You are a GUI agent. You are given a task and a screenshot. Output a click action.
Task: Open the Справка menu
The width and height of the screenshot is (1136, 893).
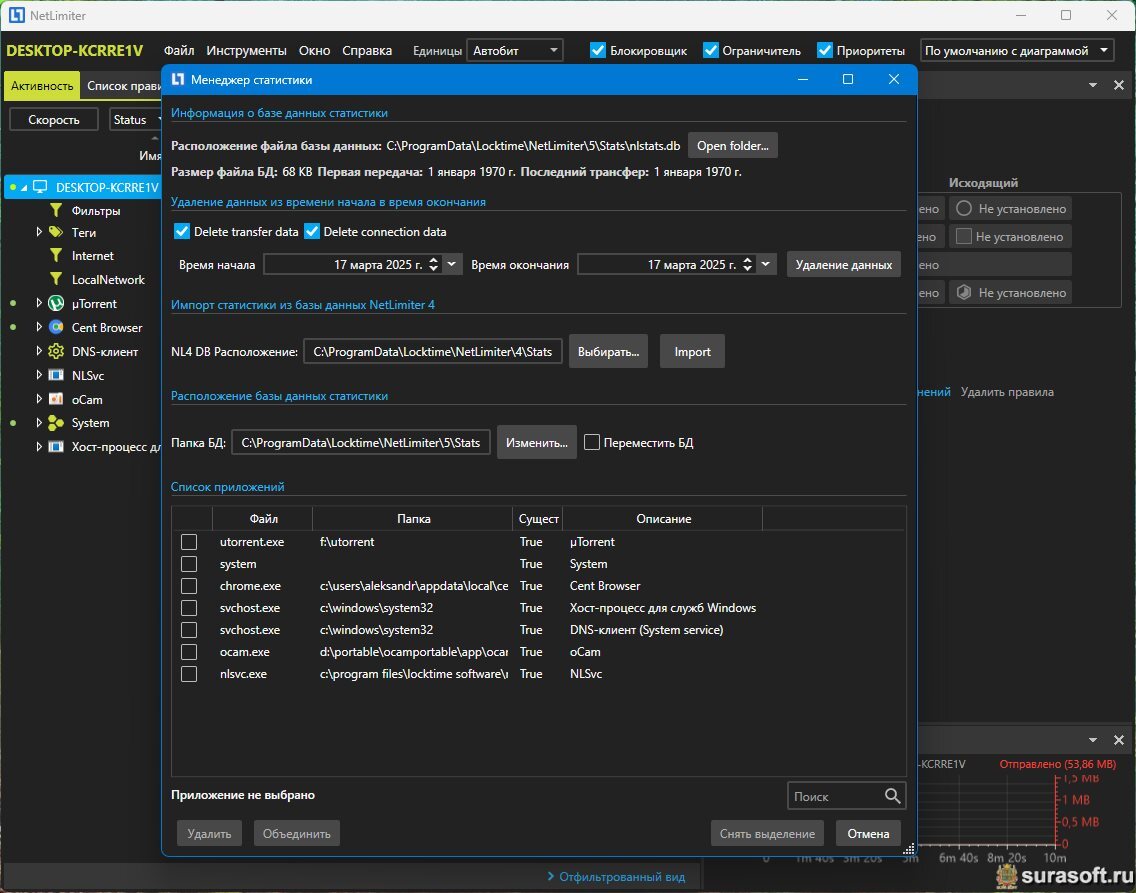coord(367,51)
